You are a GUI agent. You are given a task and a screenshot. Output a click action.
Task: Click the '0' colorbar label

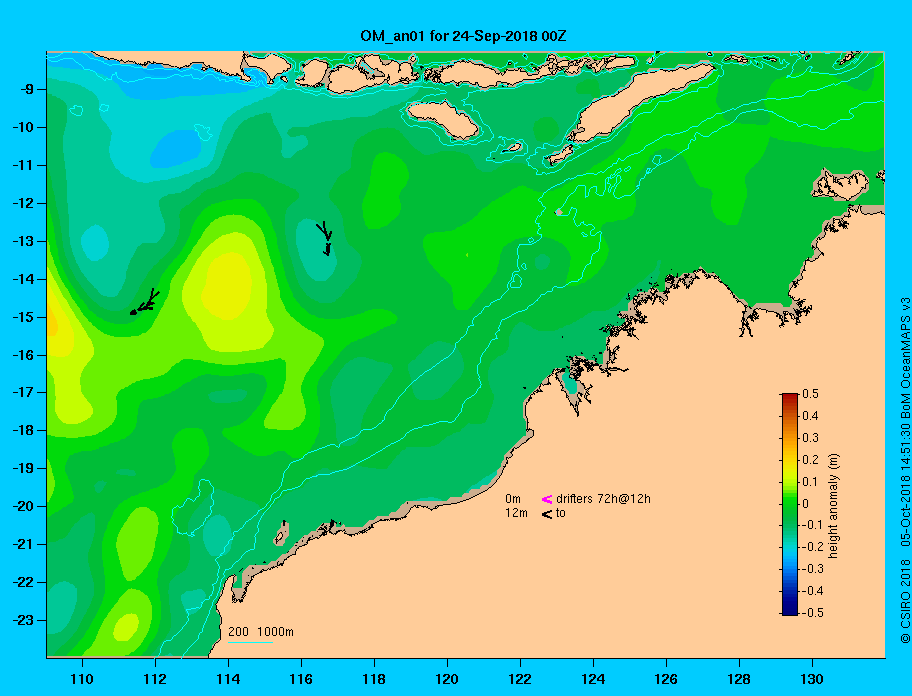[x=806, y=504]
